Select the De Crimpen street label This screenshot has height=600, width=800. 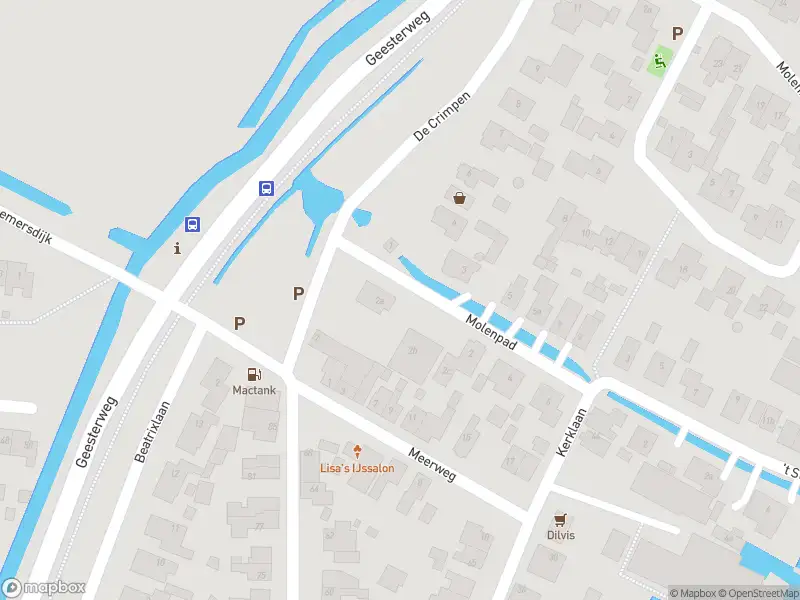442,117
